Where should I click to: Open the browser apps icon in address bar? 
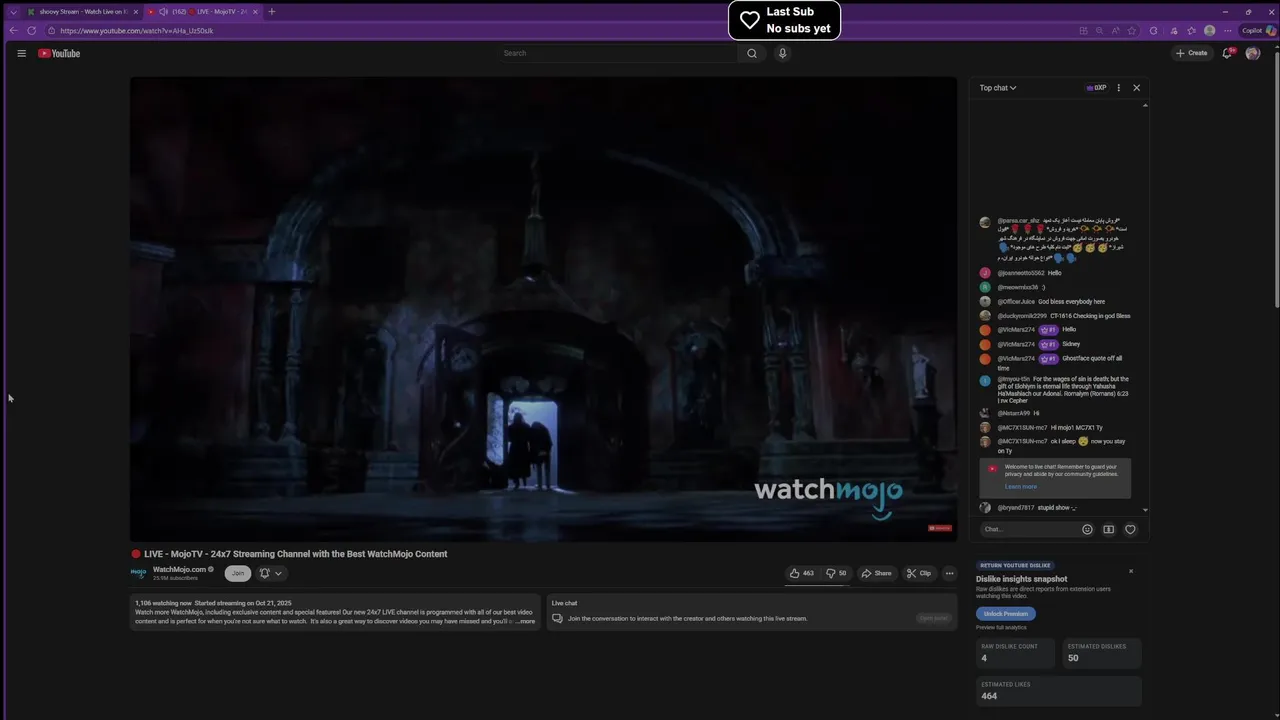tap(1083, 30)
